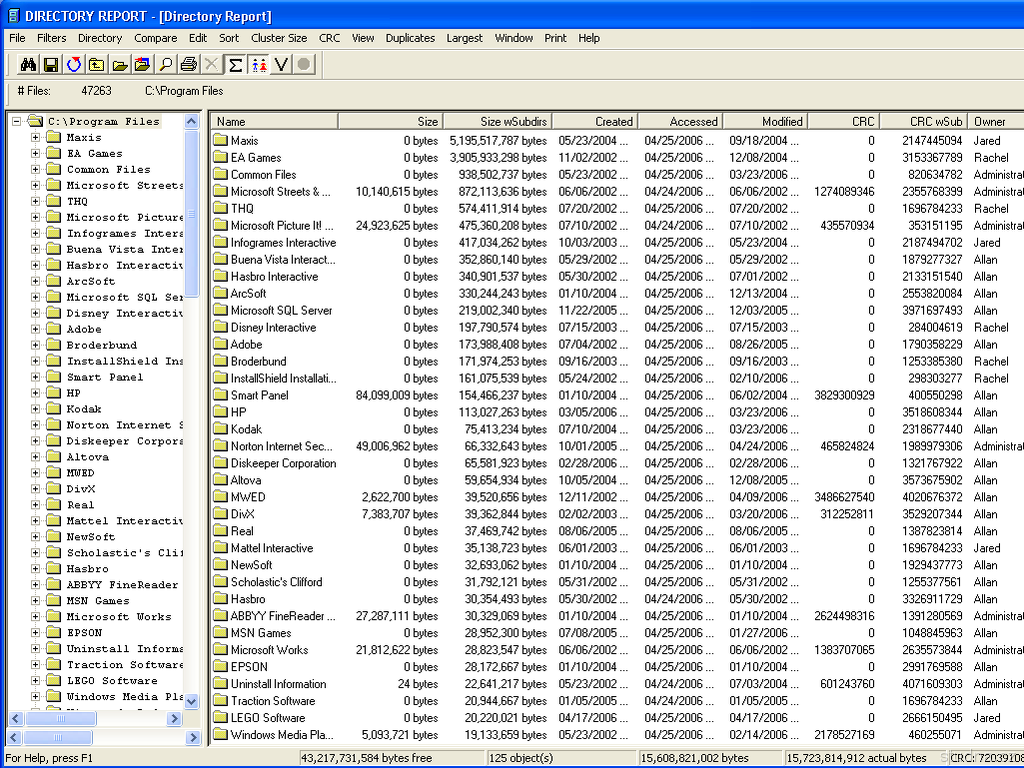Collapse the C:\Program Files root node
1024x768 pixels.
tap(17, 122)
